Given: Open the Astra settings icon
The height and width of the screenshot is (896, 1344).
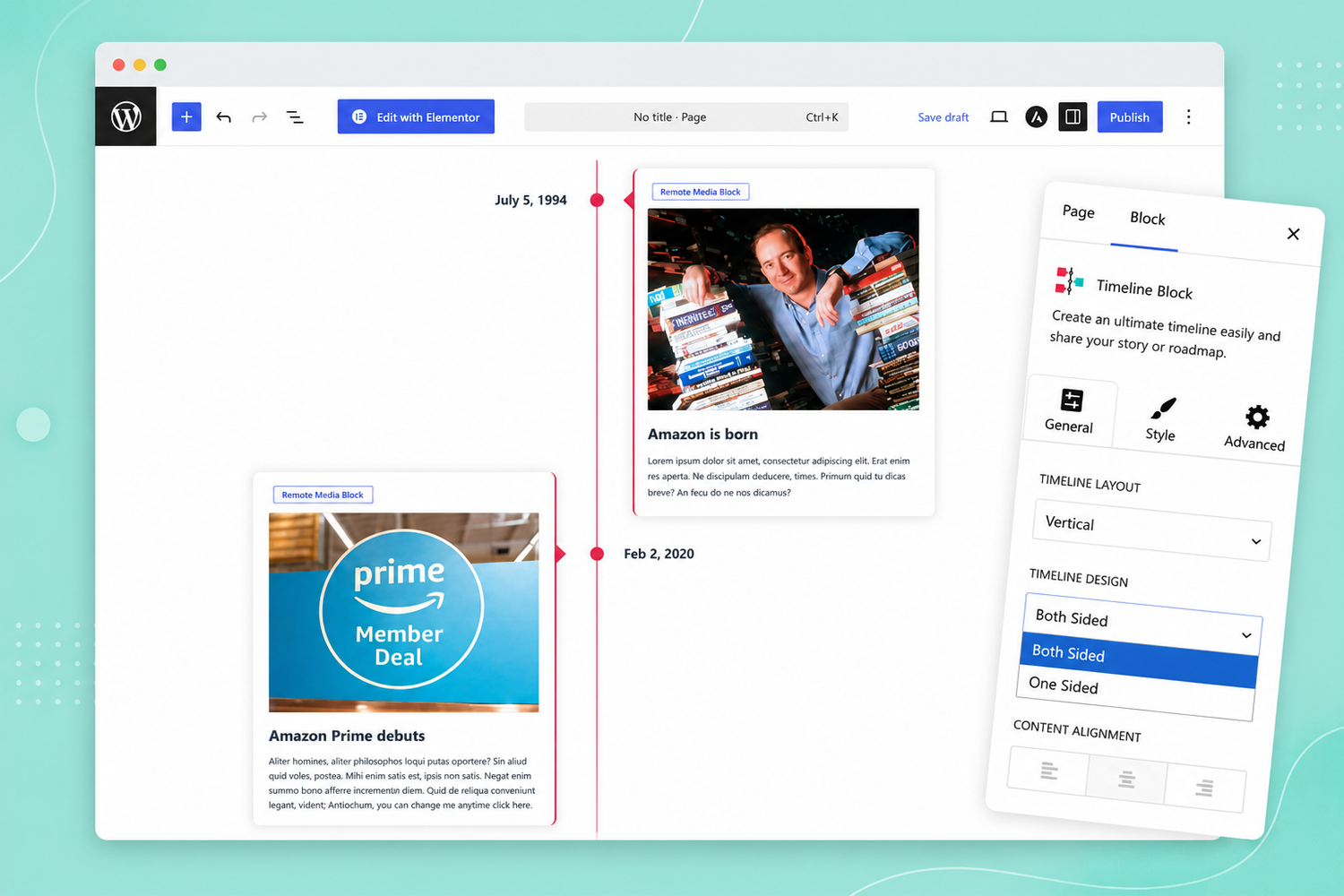Looking at the screenshot, I should pyautogui.click(x=1036, y=116).
